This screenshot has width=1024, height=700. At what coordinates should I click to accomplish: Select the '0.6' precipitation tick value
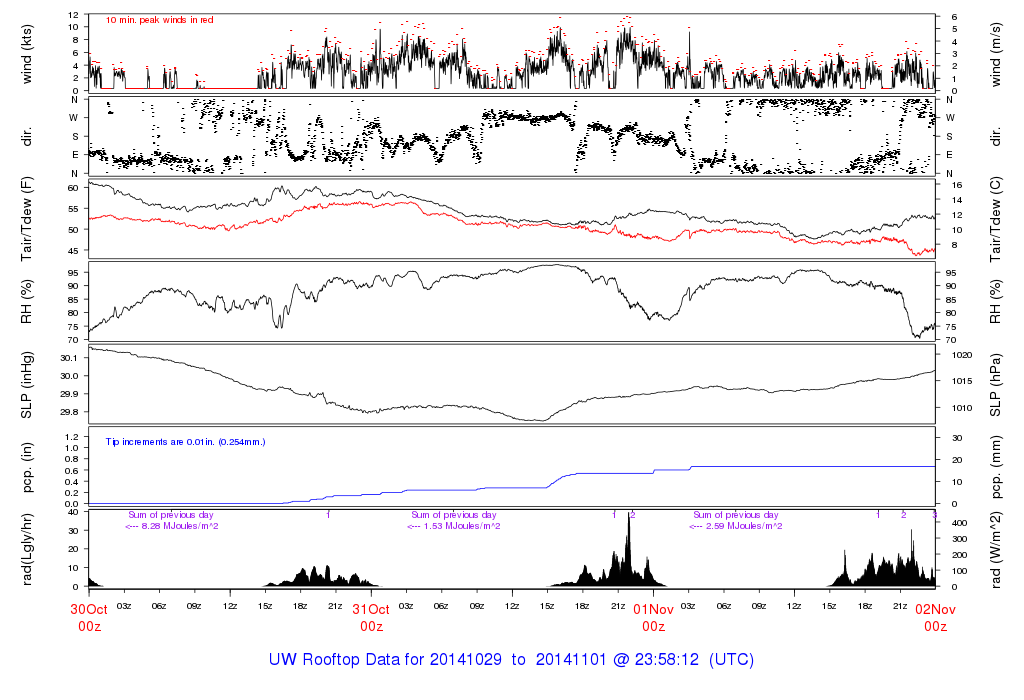pos(72,471)
